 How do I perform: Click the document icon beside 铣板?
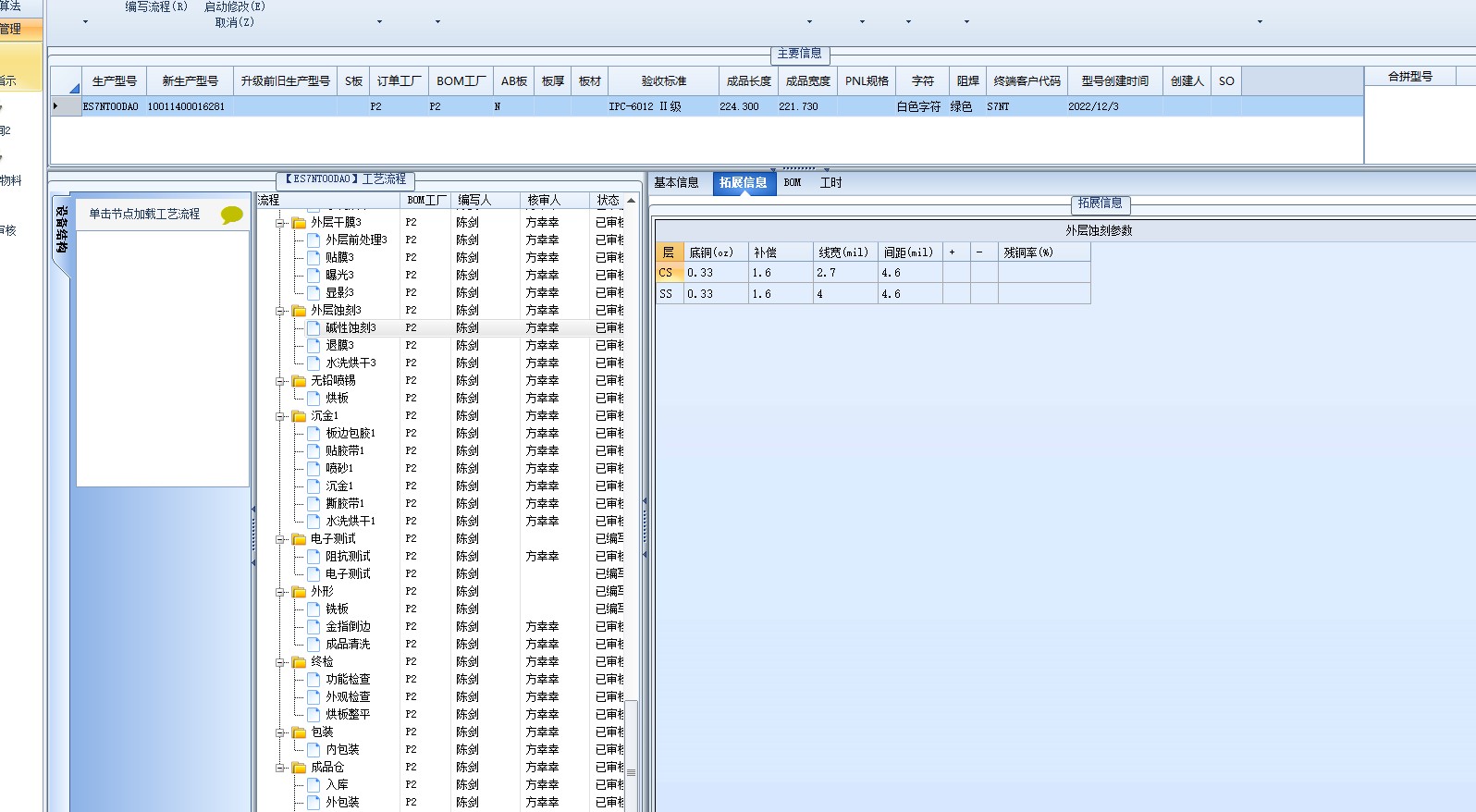314,609
